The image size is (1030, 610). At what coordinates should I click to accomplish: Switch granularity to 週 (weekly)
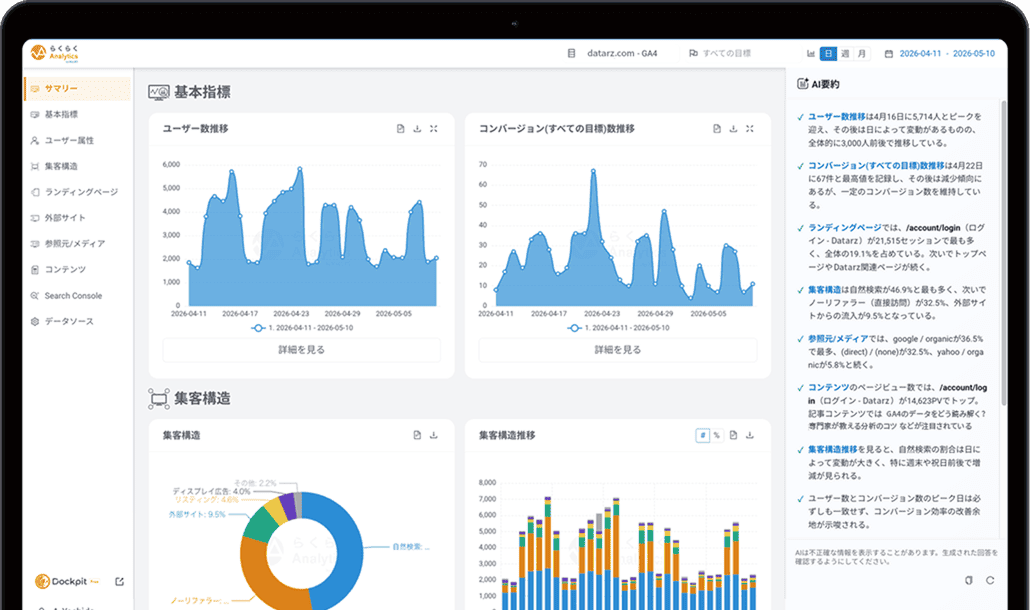(845, 53)
